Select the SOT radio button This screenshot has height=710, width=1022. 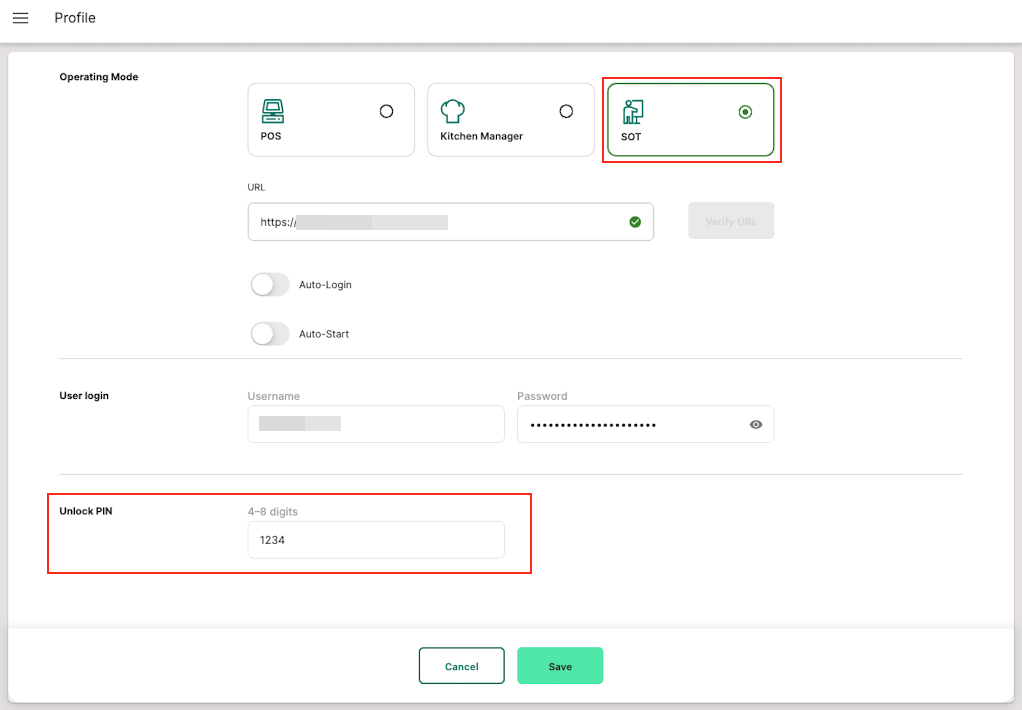click(x=745, y=112)
